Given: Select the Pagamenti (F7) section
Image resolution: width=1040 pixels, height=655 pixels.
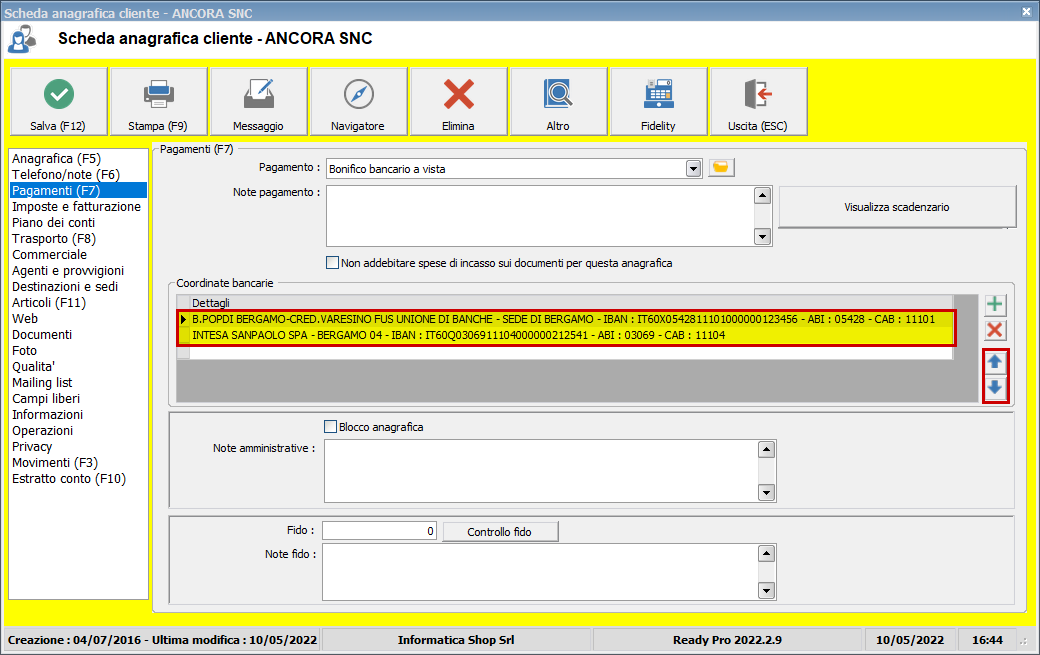Looking at the screenshot, I should (x=78, y=190).
